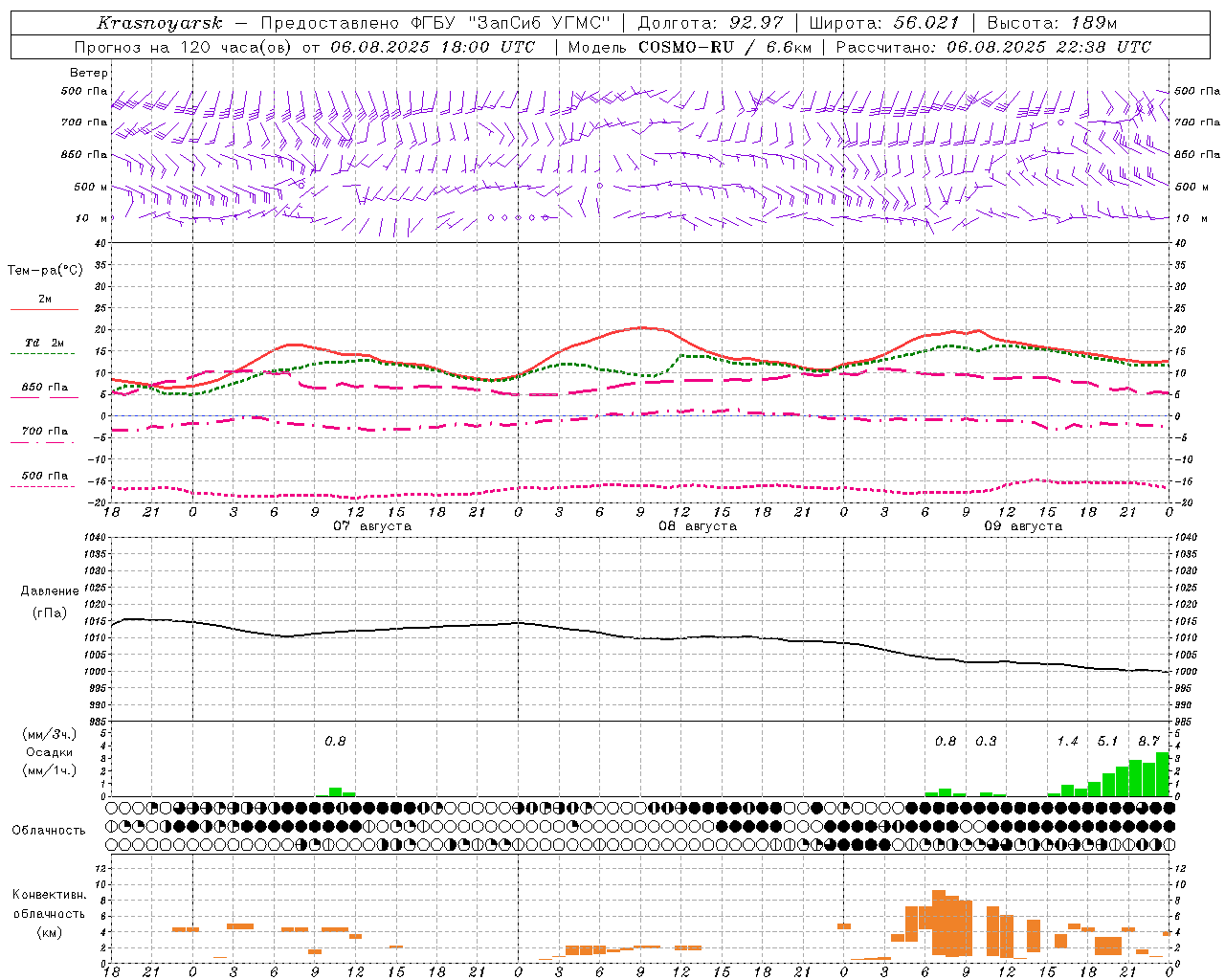Viewport: 1225px width, 980px height.
Task: Click the '(мм/1ч.)' precipitation unit label
Action: [x=49, y=770]
